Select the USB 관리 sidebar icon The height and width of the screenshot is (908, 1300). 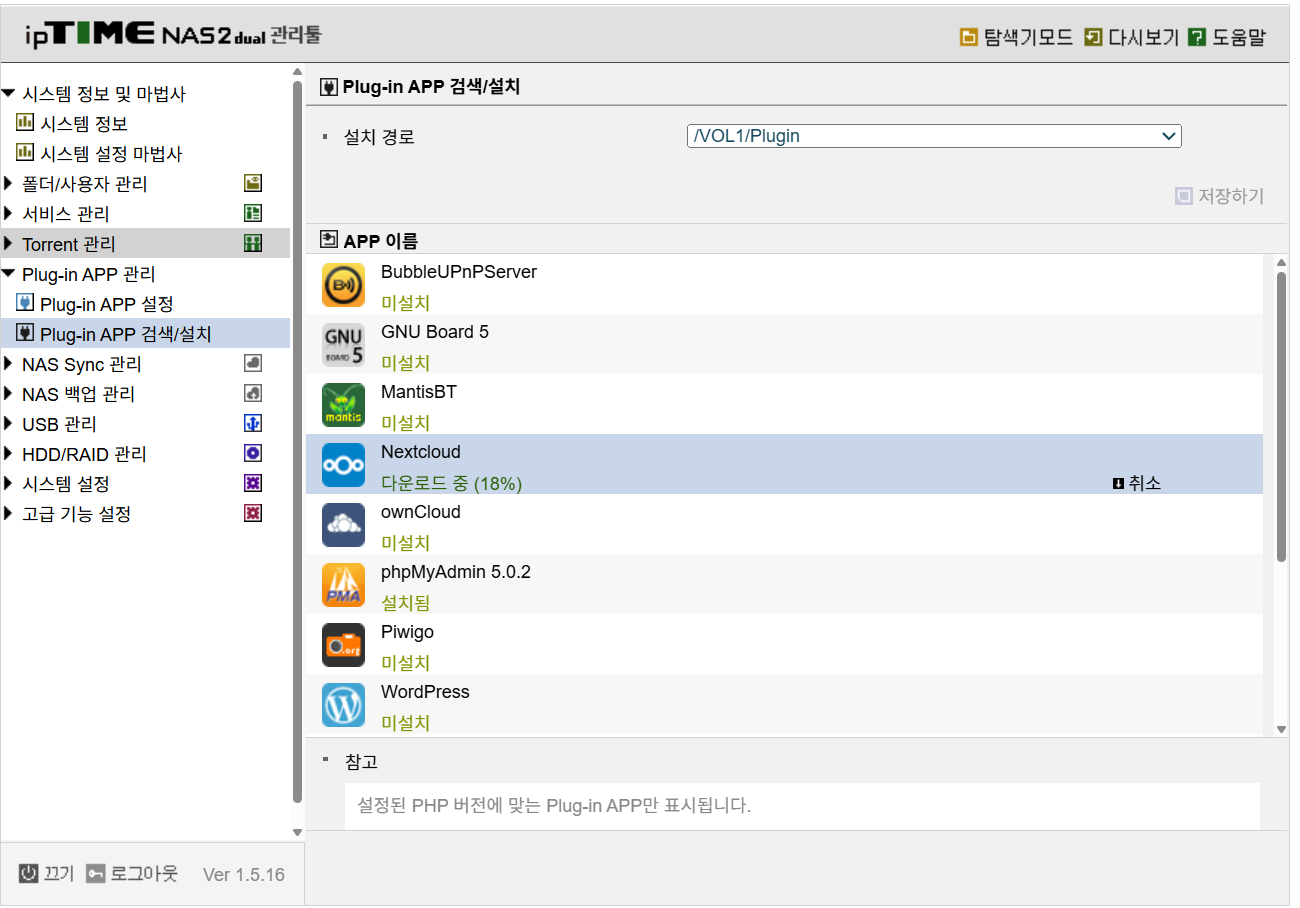(252, 423)
